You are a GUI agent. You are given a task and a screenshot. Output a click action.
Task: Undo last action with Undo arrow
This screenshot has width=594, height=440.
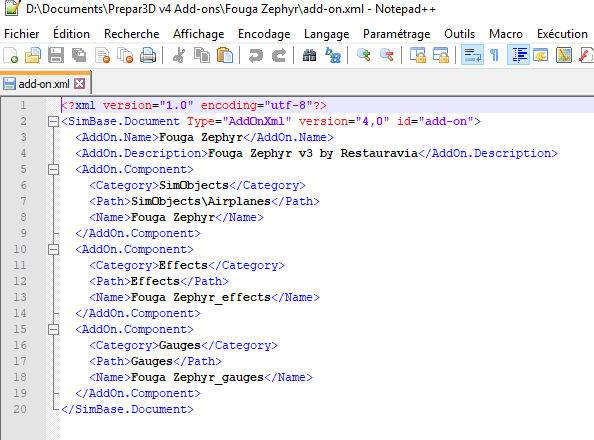pyautogui.click(x=256, y=55)
